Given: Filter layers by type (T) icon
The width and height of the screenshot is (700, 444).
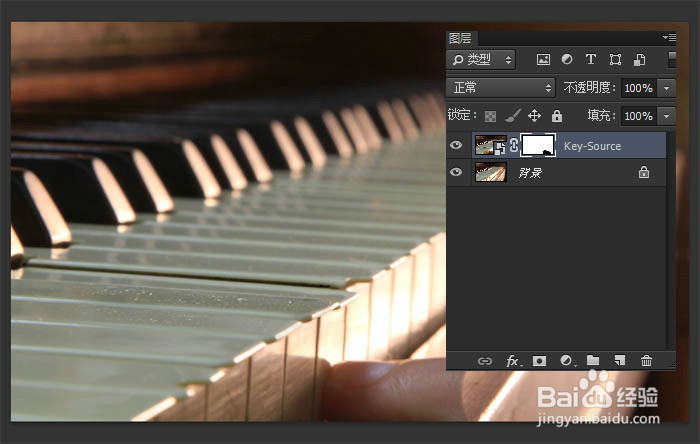Looking at the screenshot, I should [591, 59].
